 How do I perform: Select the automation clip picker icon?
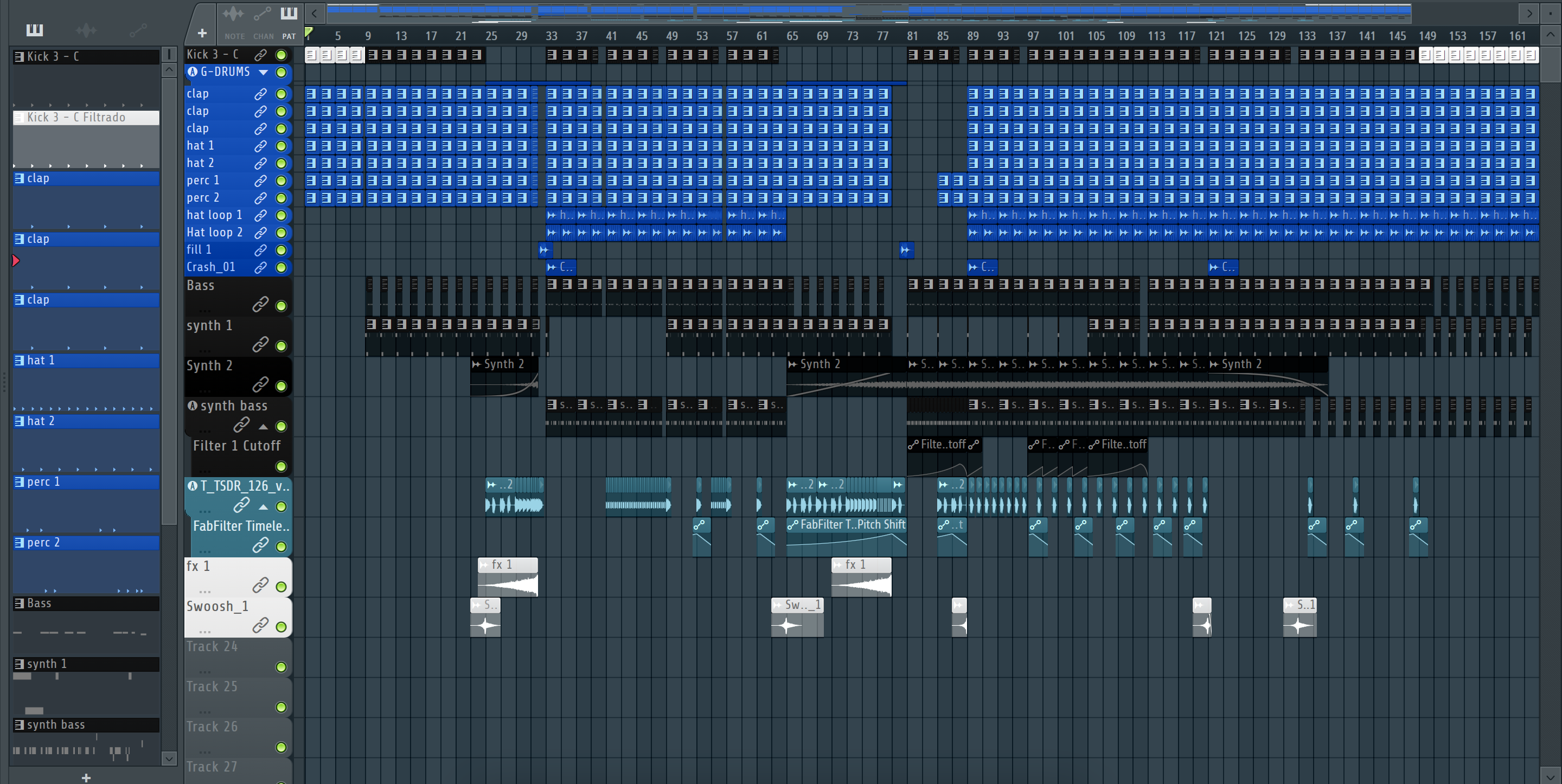tap(138, 29)
